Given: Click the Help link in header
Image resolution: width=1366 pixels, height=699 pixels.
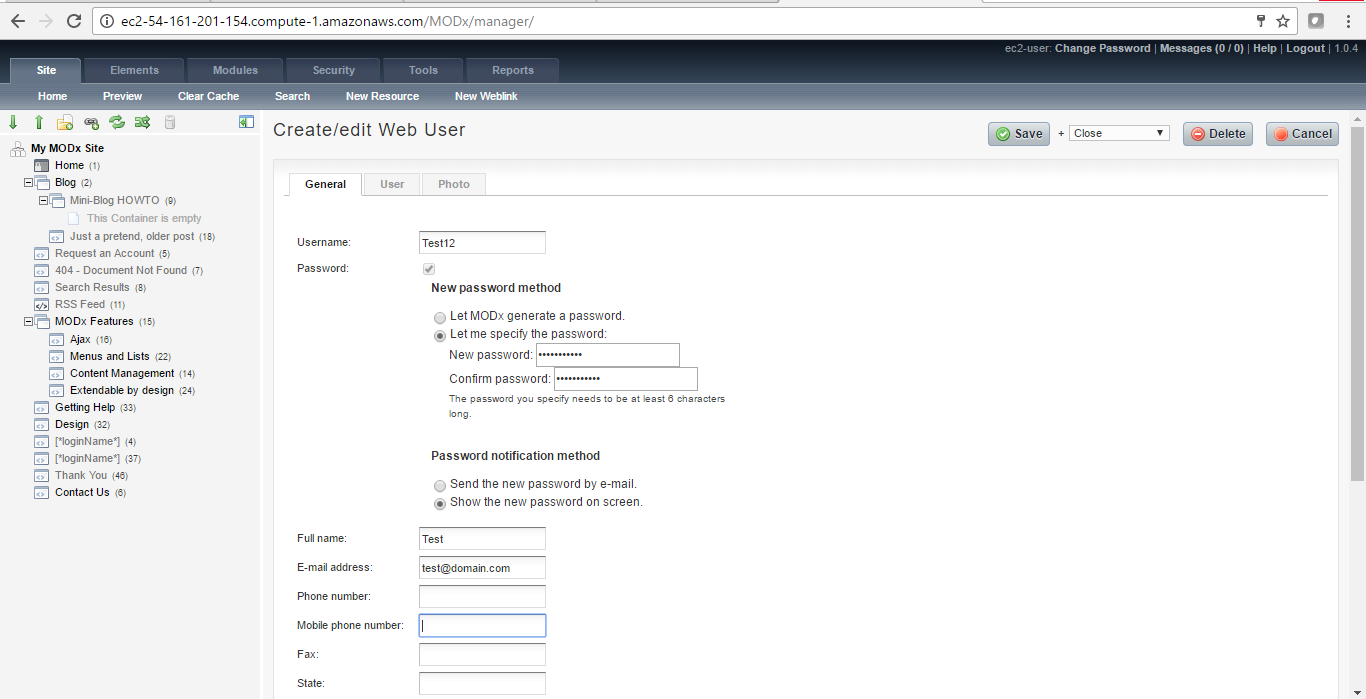Looking at the screenshot, I should pos(1265,48).
